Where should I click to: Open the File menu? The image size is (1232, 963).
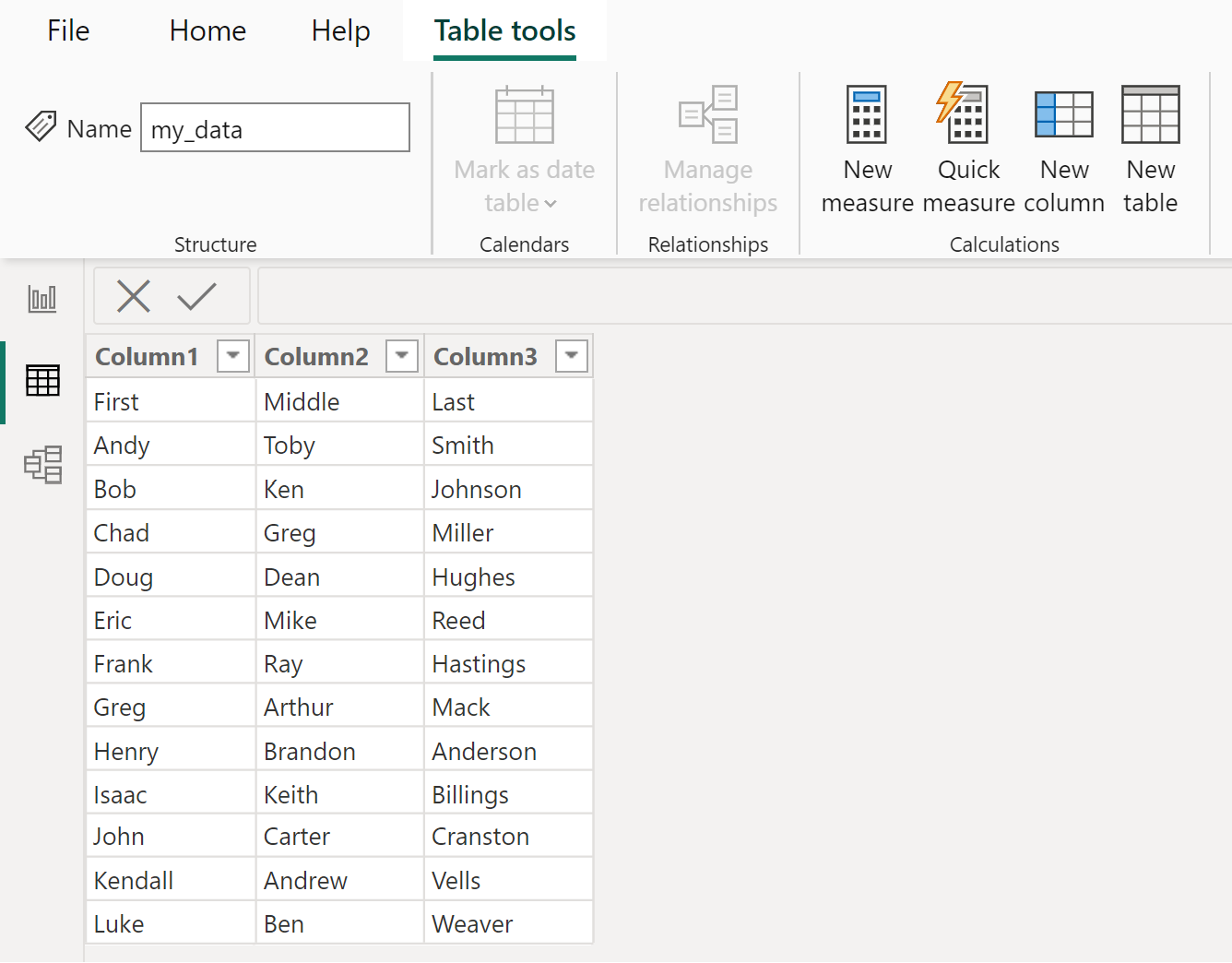(67, 30)
